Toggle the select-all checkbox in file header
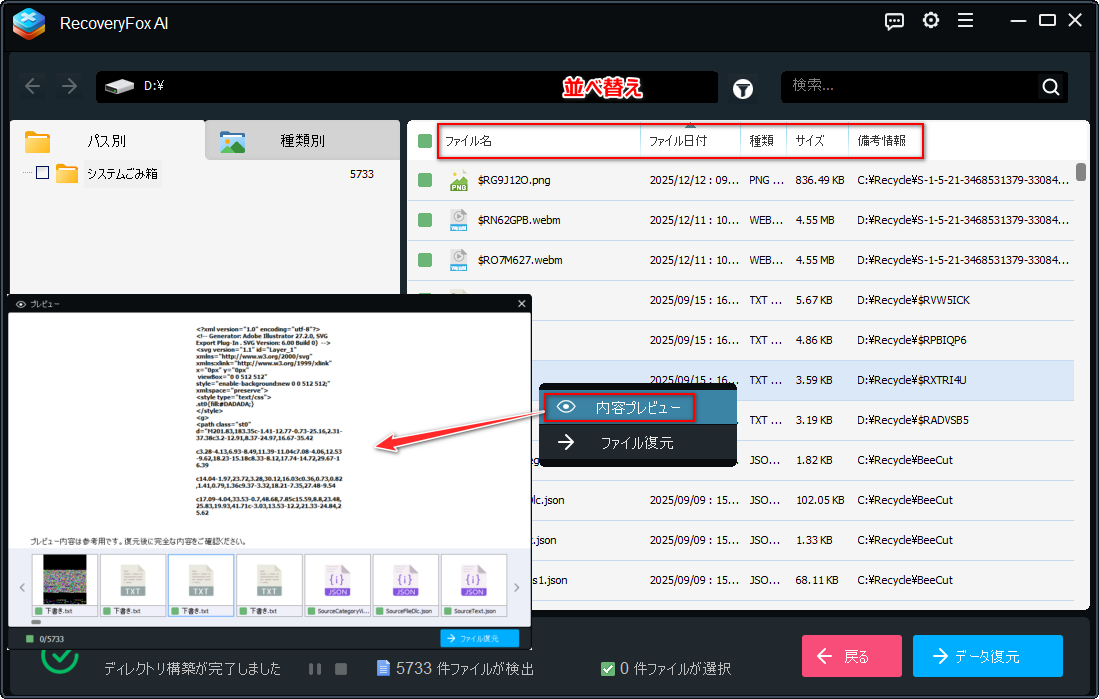This screenshot has width=1099, height=699. pyautogui.click(x=425, y=141)
